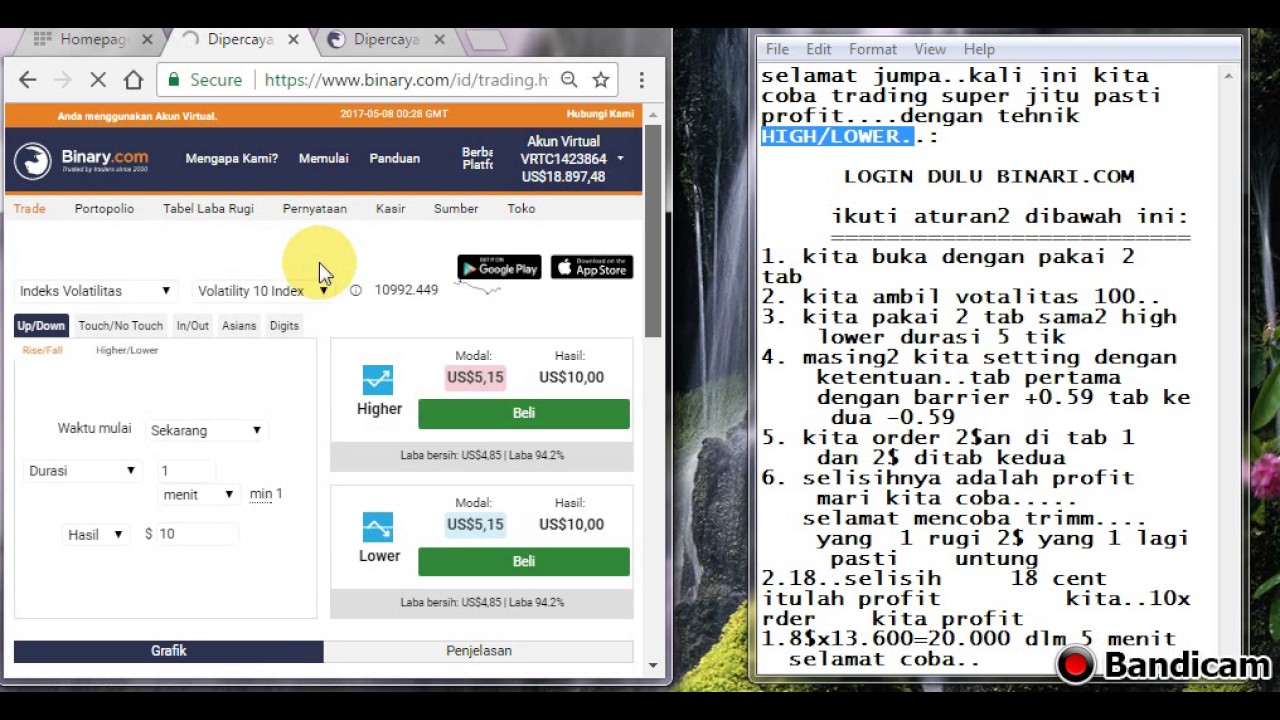Viewport: 1280px width, 720px height.
Task: Open Notepad Help menu
Action: pyautogui.click(x=979, y=49)
